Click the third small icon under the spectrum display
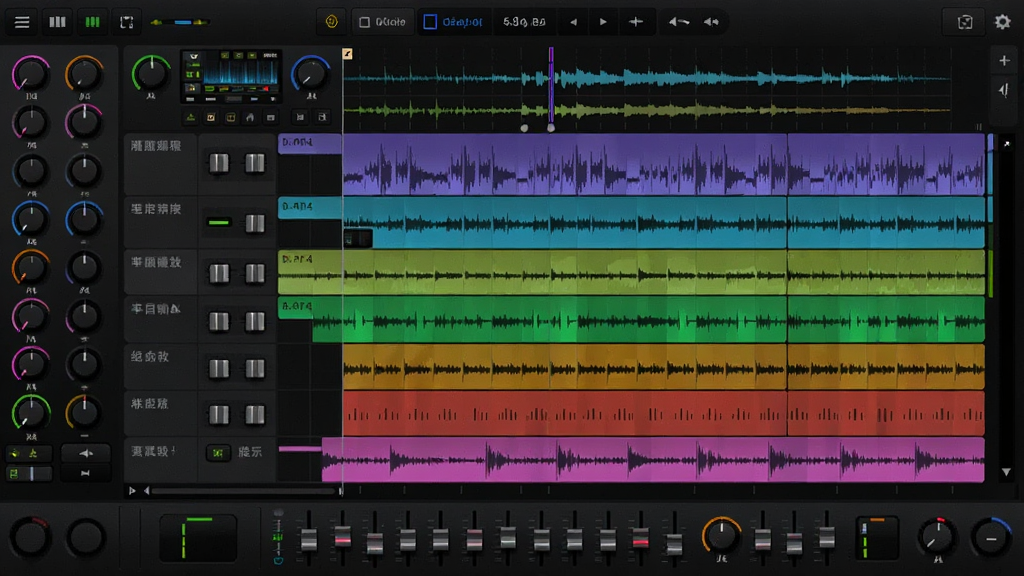The height and width of the screenshot is (576, 1024). point(231,118)
